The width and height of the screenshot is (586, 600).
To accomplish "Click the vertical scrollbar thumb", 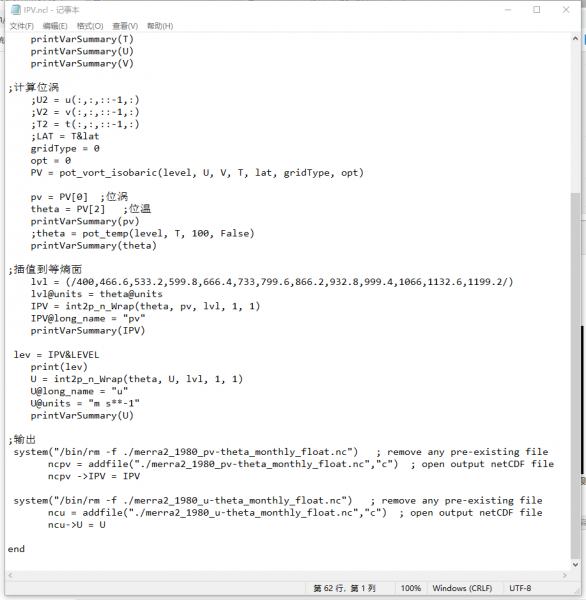I will coord(575,375).
